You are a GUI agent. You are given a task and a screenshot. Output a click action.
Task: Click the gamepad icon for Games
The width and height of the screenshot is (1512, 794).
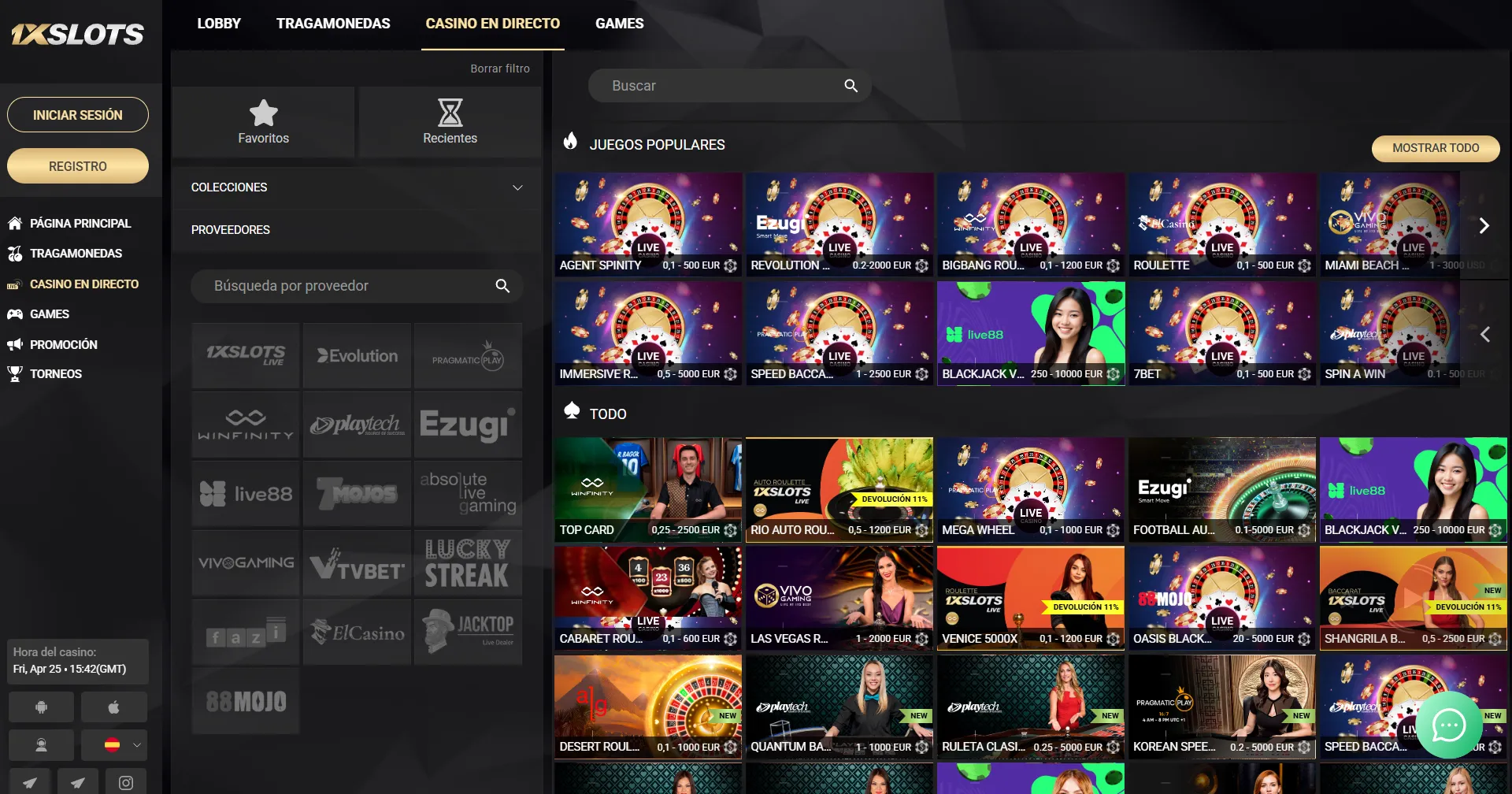tap(15, 314)
